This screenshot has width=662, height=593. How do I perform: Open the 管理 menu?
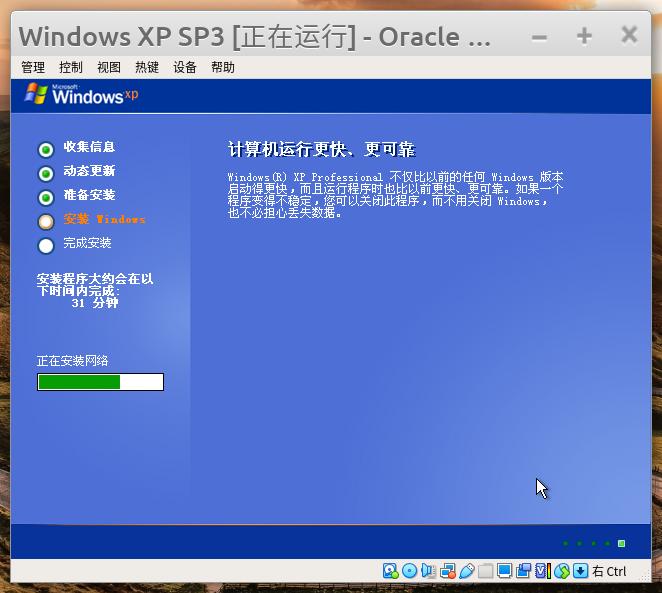[x=33, y=67]
